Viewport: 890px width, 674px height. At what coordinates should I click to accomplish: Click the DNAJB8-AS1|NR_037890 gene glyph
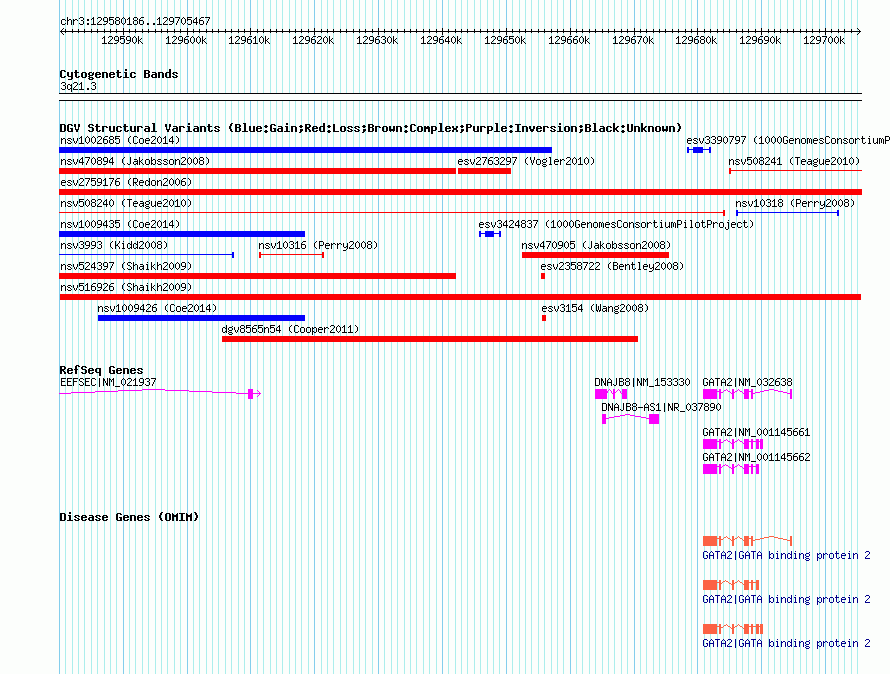(631, 419)
